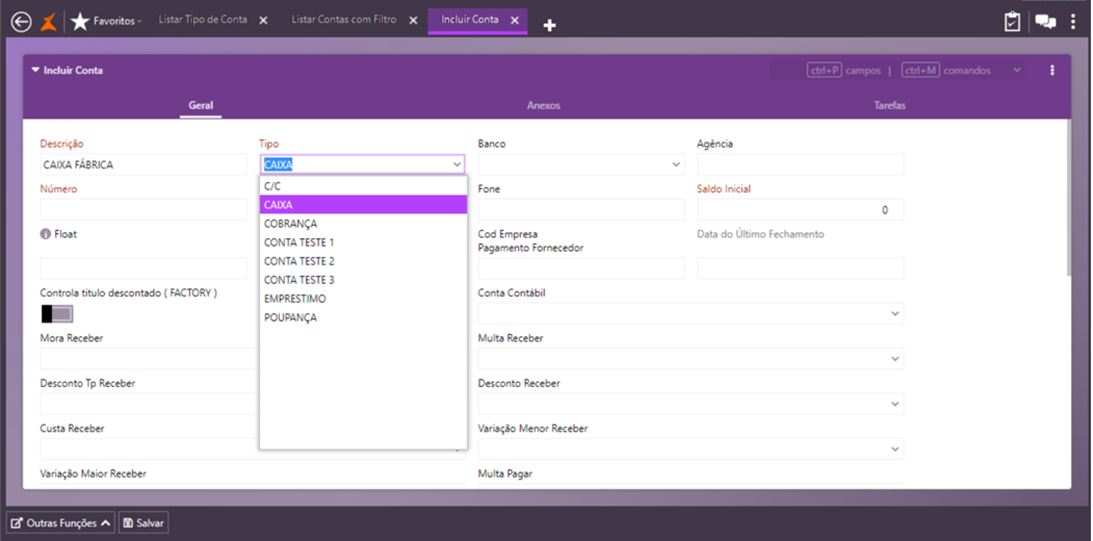Click the Saldo Inicial input field
Image resolution: width=1093 pixels, height=541 pixels.
(800, 210)
